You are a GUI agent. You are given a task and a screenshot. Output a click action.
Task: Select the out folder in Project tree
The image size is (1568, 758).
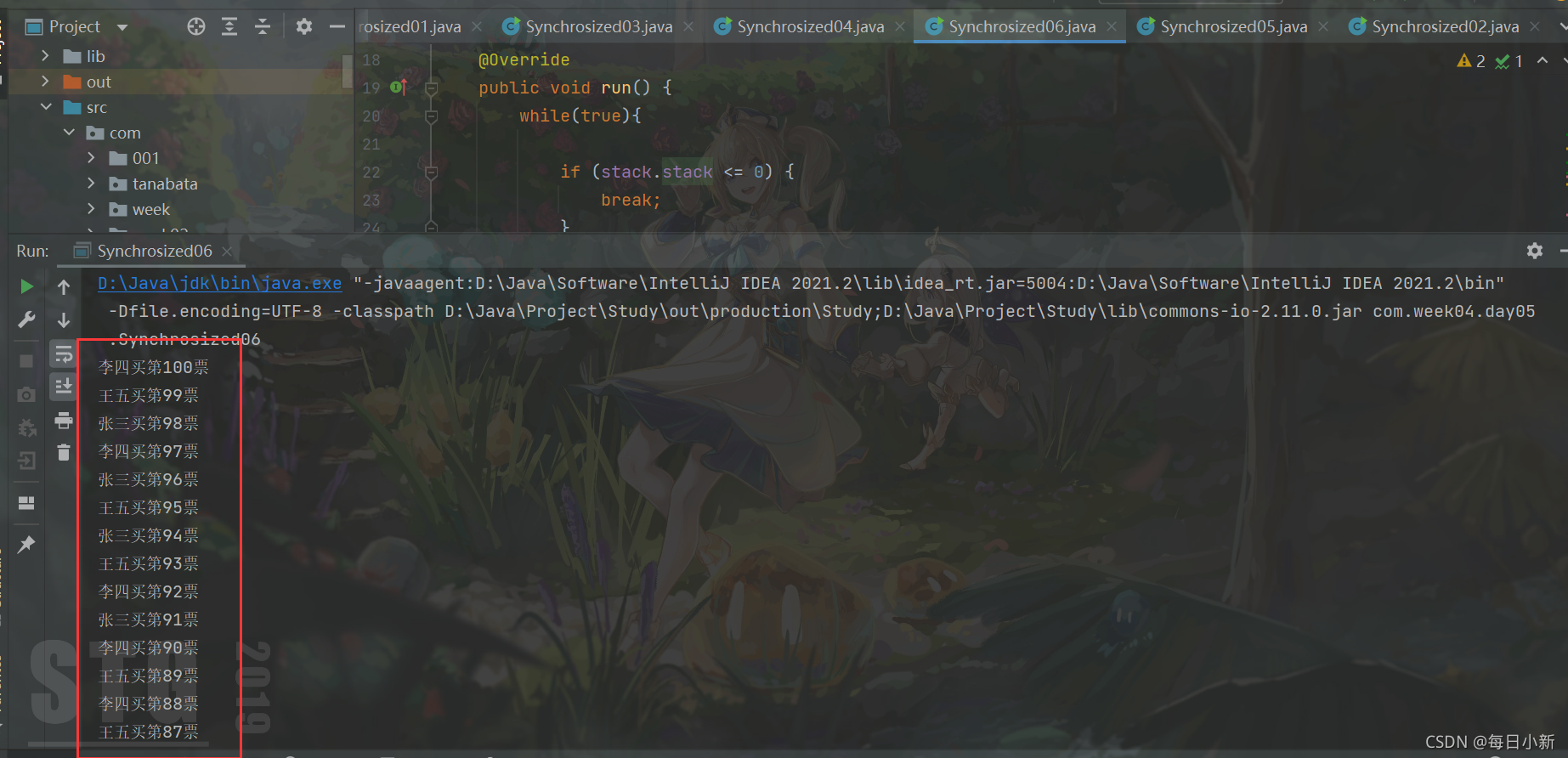coord(99,82)
